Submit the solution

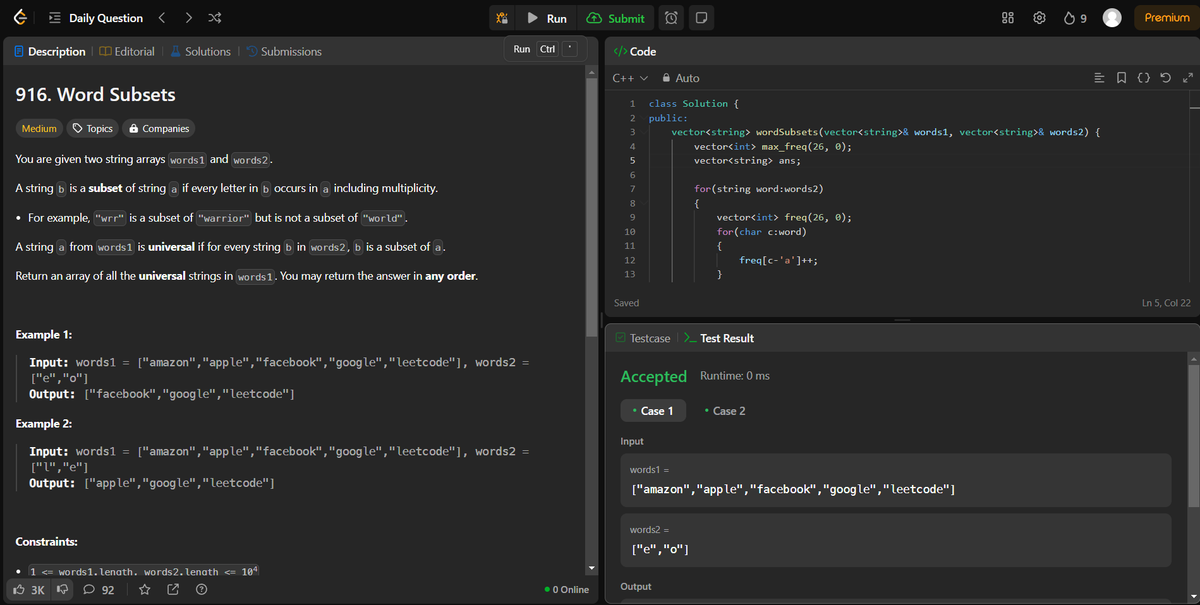(615, 17)
